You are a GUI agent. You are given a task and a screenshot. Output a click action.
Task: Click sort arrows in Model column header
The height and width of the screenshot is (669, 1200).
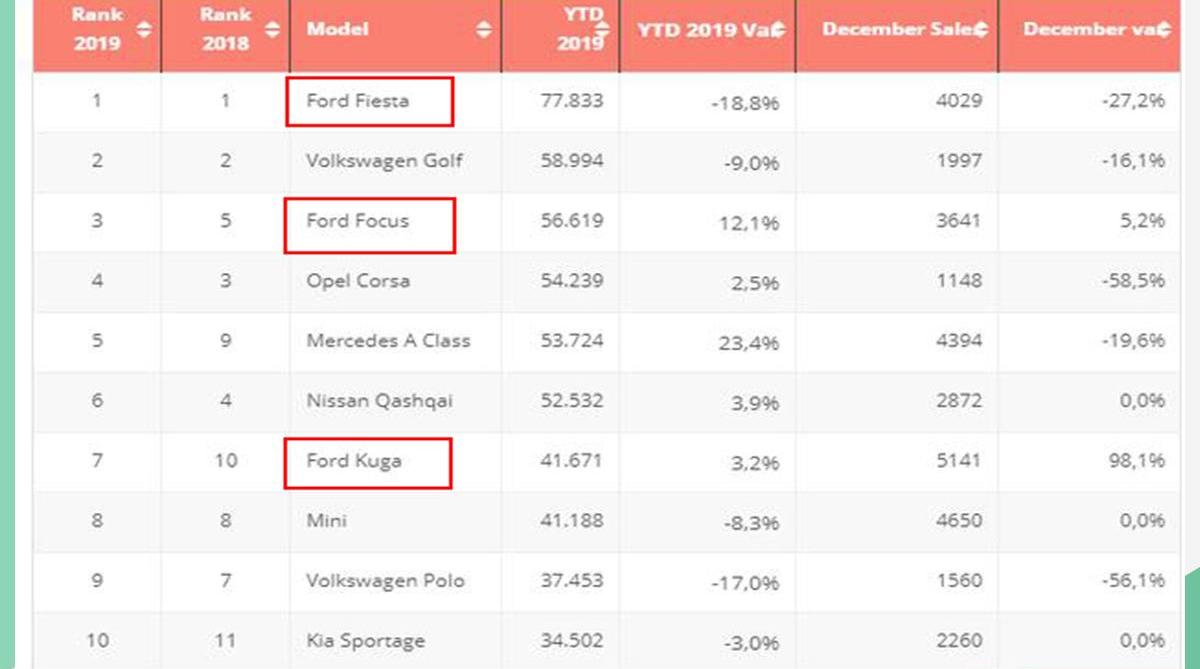click(484, 29)
